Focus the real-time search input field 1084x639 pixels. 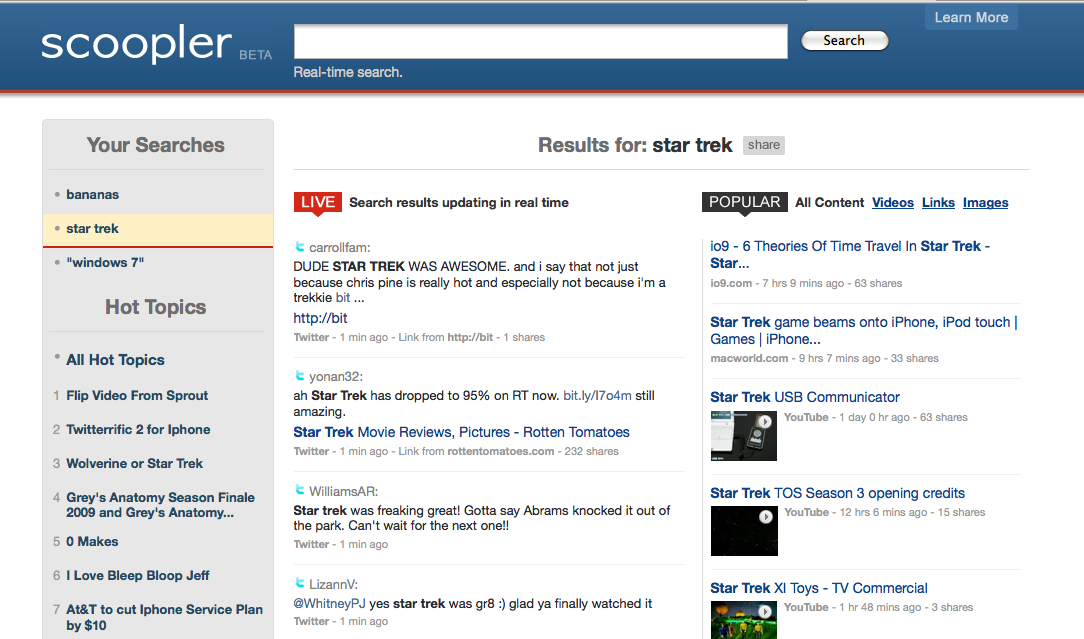coord(541,41)
